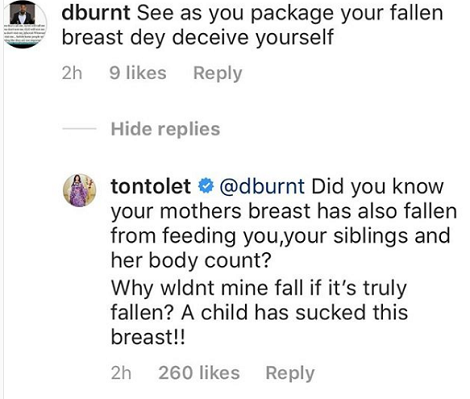The image size is (470, 399).
Task: Collapse thread with Hide replies
Action: coord(165,129)
